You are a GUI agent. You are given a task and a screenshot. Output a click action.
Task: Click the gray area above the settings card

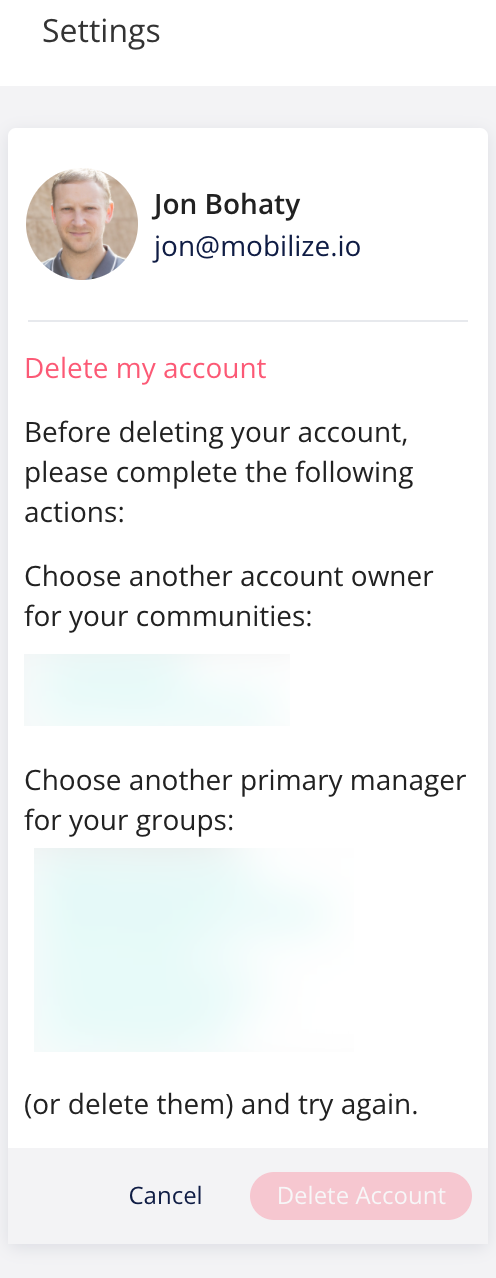point(248,106)
